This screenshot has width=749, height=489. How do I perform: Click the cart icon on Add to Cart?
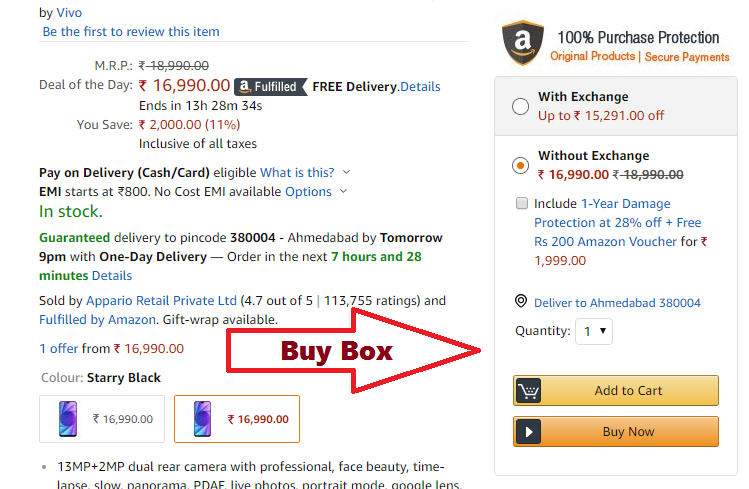(x=528, y=391)
